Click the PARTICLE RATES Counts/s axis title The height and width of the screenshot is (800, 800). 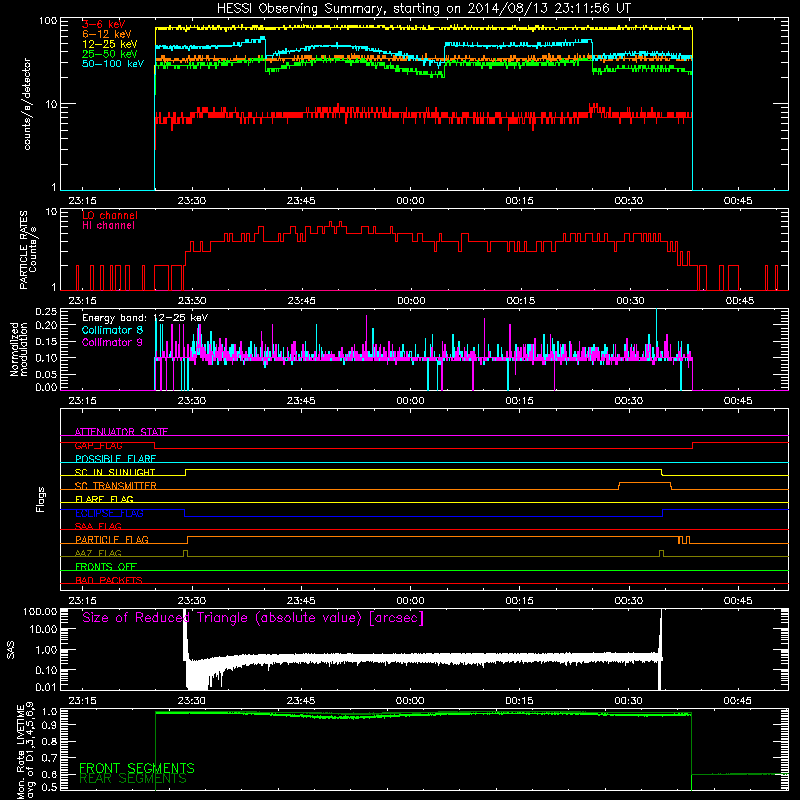pos(28,250)
